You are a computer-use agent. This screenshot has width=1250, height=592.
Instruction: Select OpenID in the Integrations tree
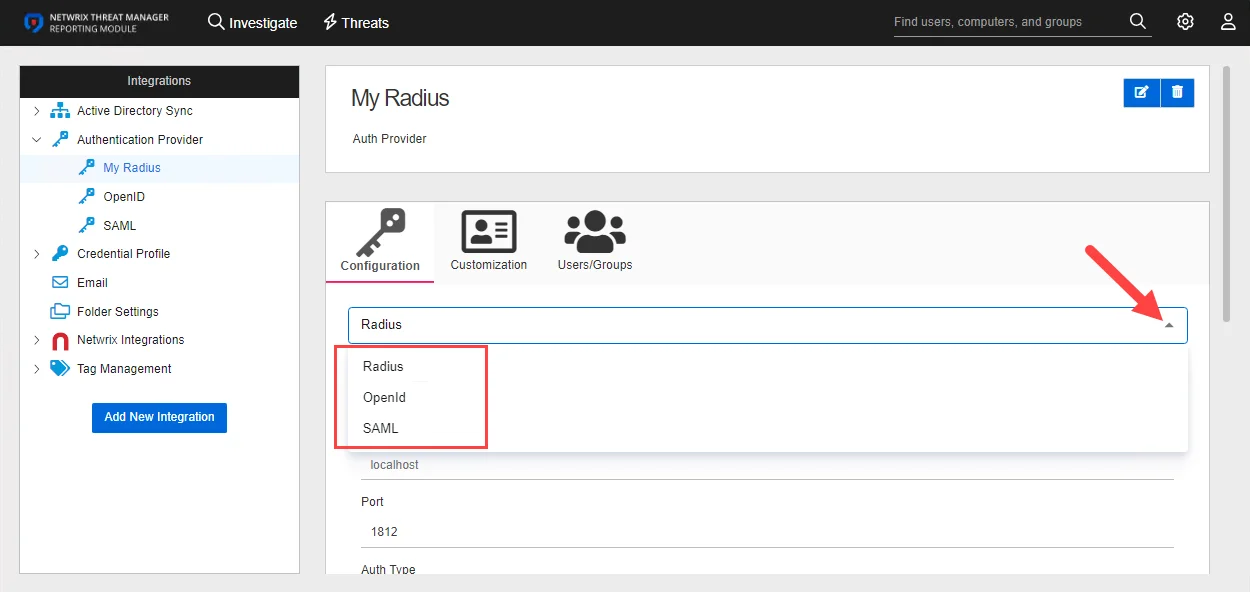124,197
